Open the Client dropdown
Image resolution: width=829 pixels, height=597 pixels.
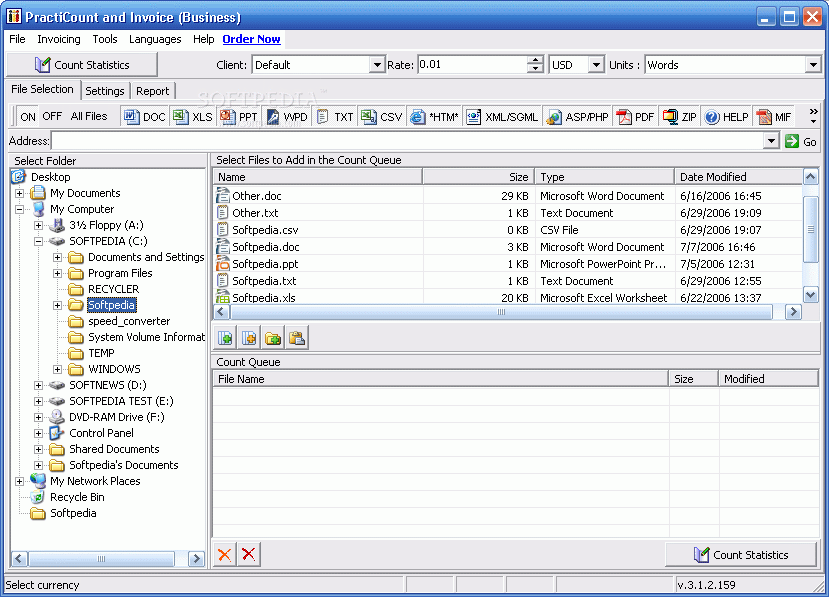pos(376,65)
